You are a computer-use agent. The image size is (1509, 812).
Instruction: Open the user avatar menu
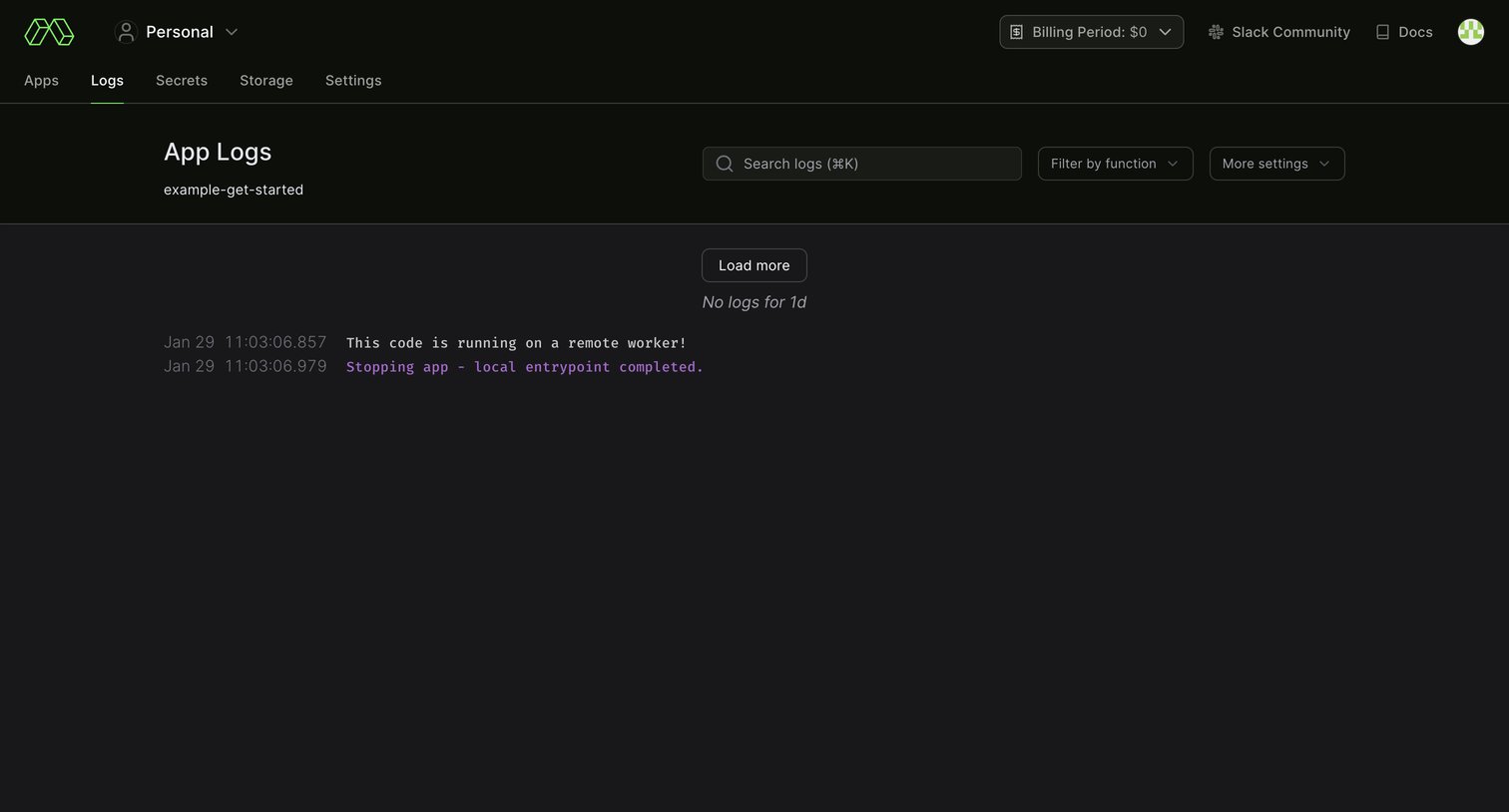point(1471,32)
